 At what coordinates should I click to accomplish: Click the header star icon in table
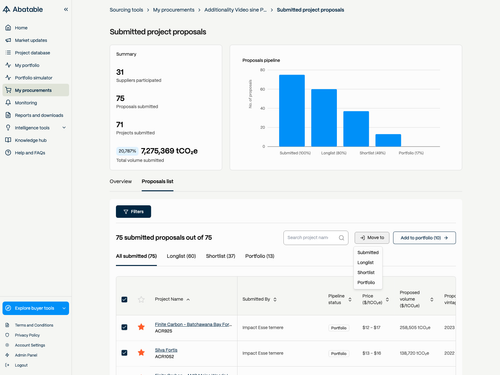[141, 299]
